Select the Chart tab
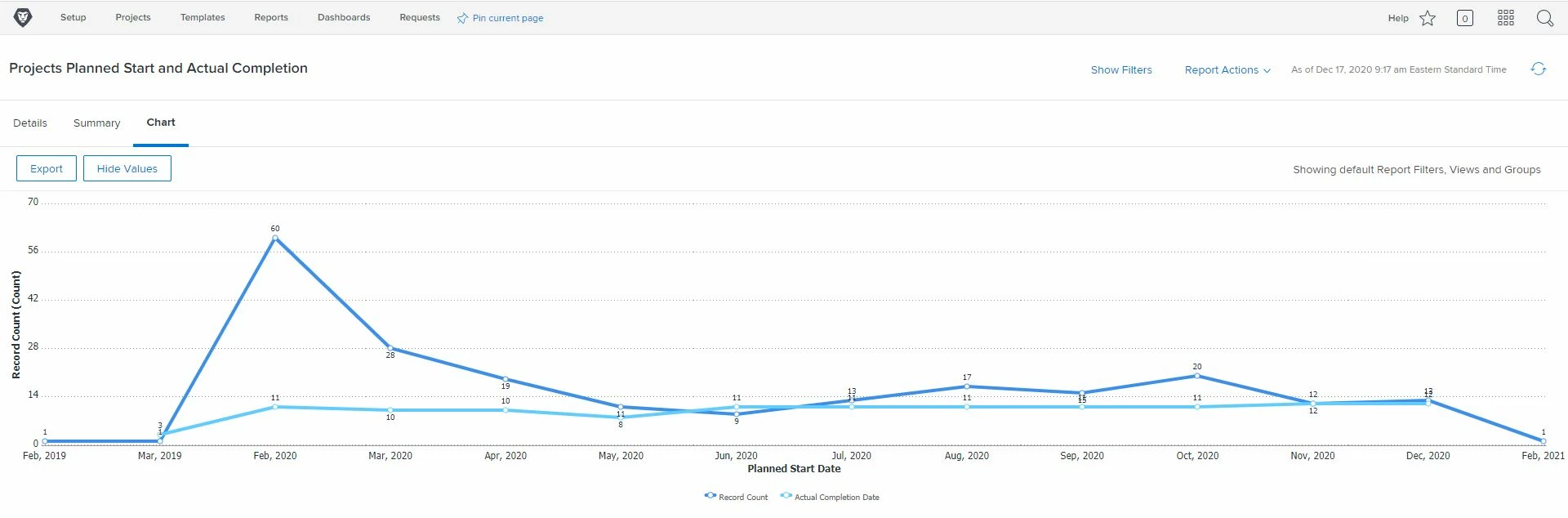Image resolution: width=1568 pixels, height=518 pixels. click(161, 122)
